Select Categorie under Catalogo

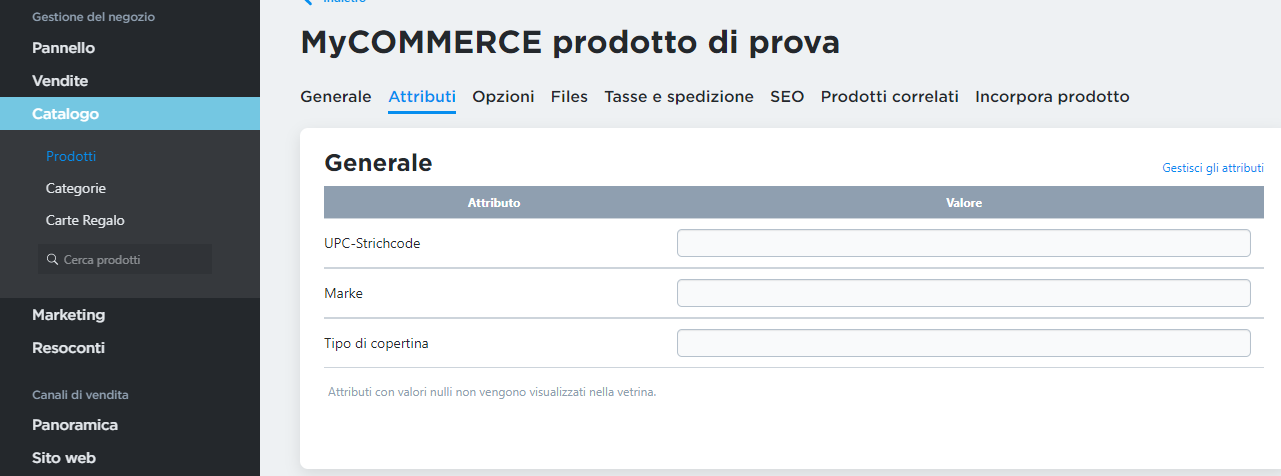coord(76,188)
